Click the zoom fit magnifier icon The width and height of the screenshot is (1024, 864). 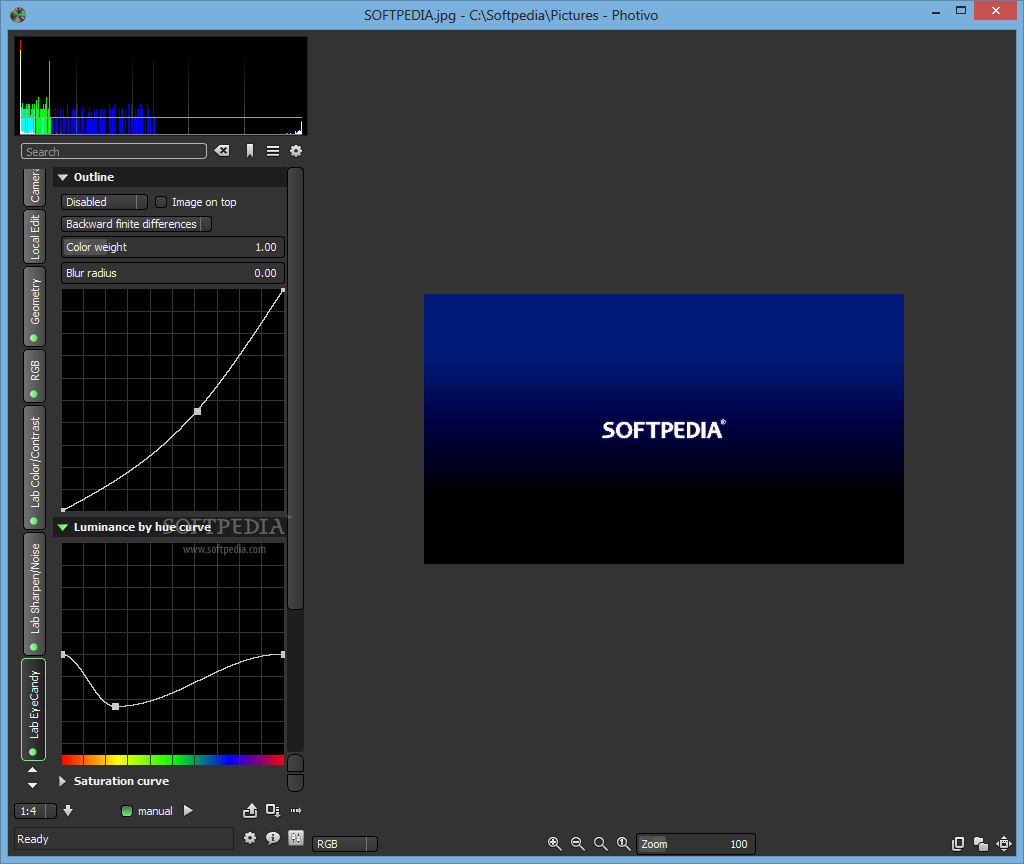click(x=600, y=844)
